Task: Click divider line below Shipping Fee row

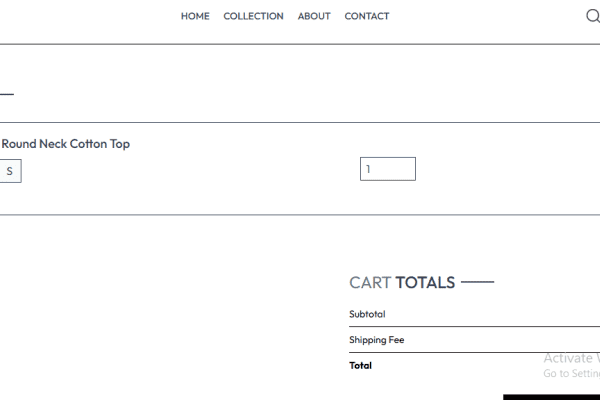Action: point(474,353)
